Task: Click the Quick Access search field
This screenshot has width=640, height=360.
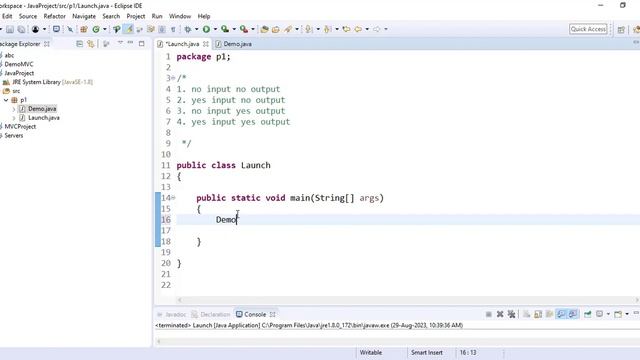Action: click(x=588, y=29)
